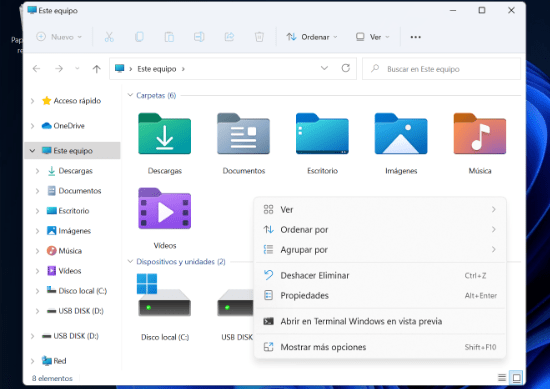
Task: Open the Ordenar por submenu
Action: pos(380,229)
